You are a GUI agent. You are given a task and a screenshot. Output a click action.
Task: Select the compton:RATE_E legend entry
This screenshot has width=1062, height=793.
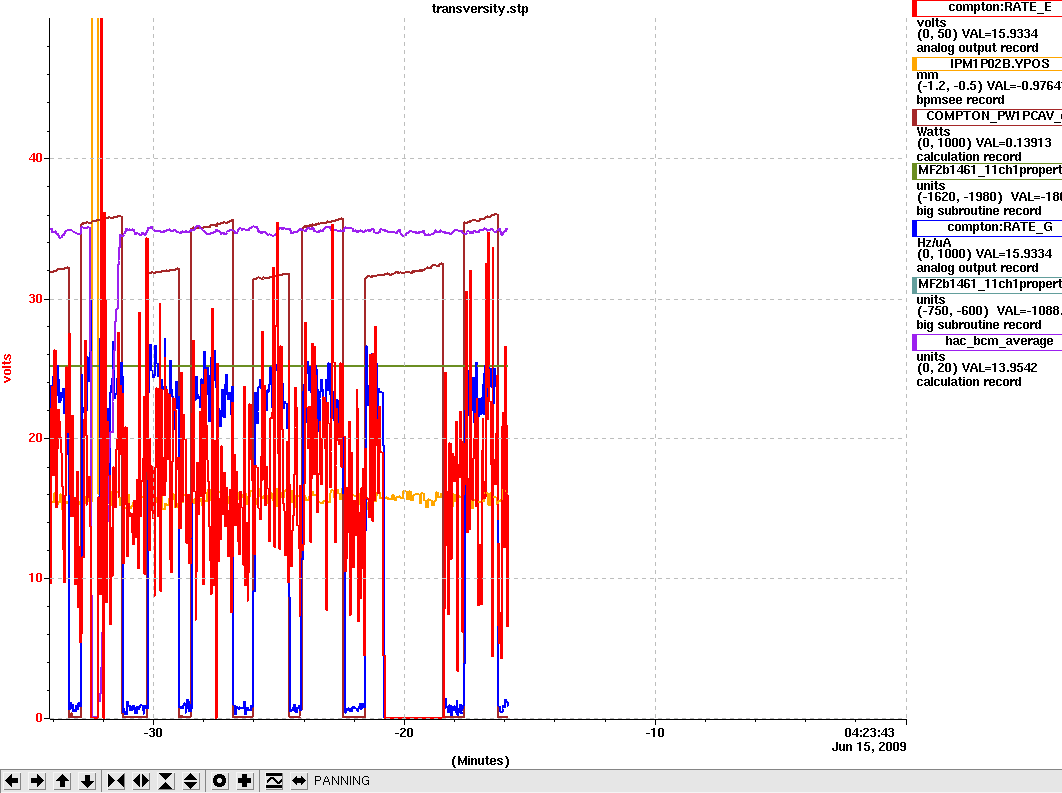click(989, 7)
